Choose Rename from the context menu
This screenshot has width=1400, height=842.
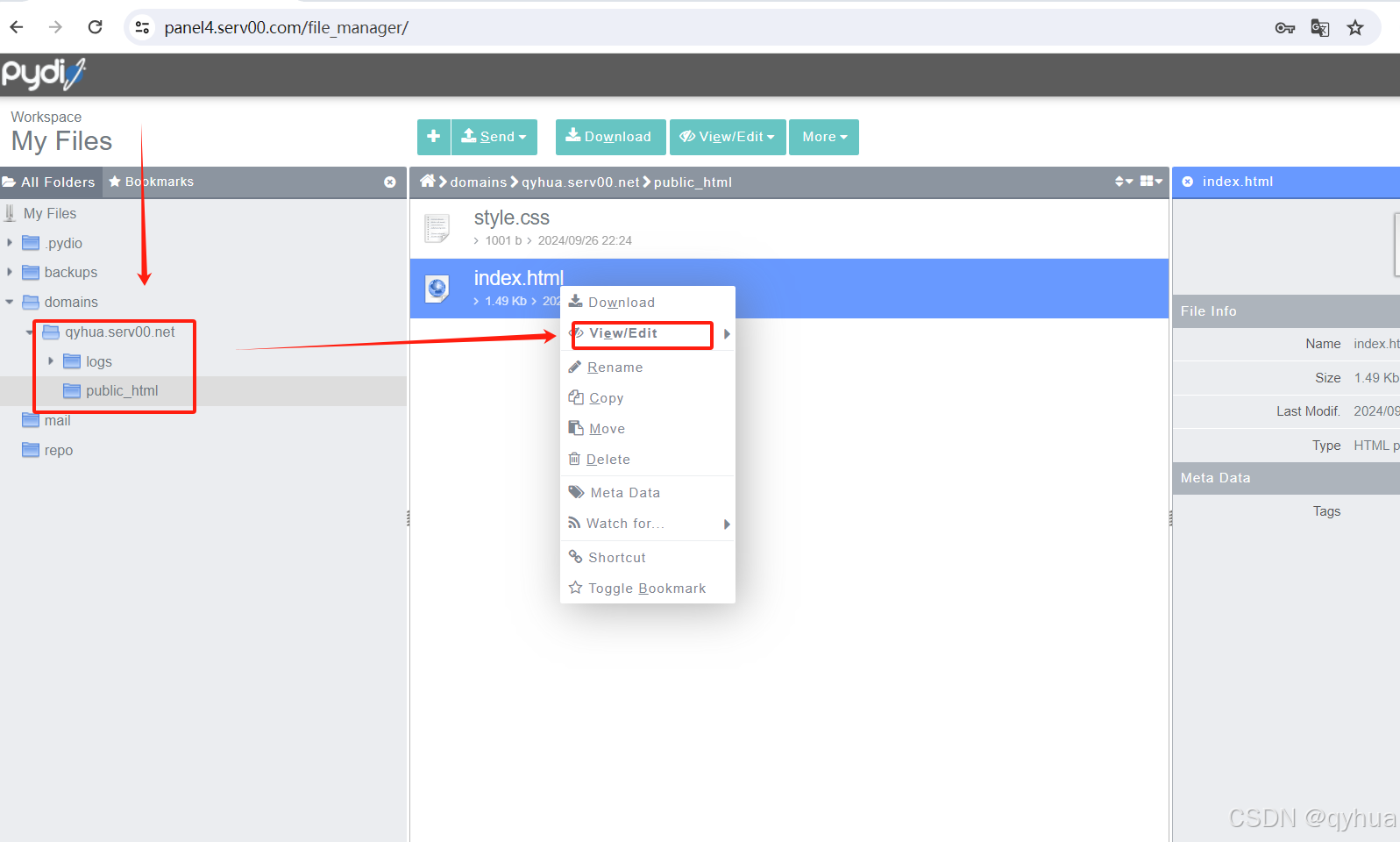pyautogui.click(x=615, y=367)
